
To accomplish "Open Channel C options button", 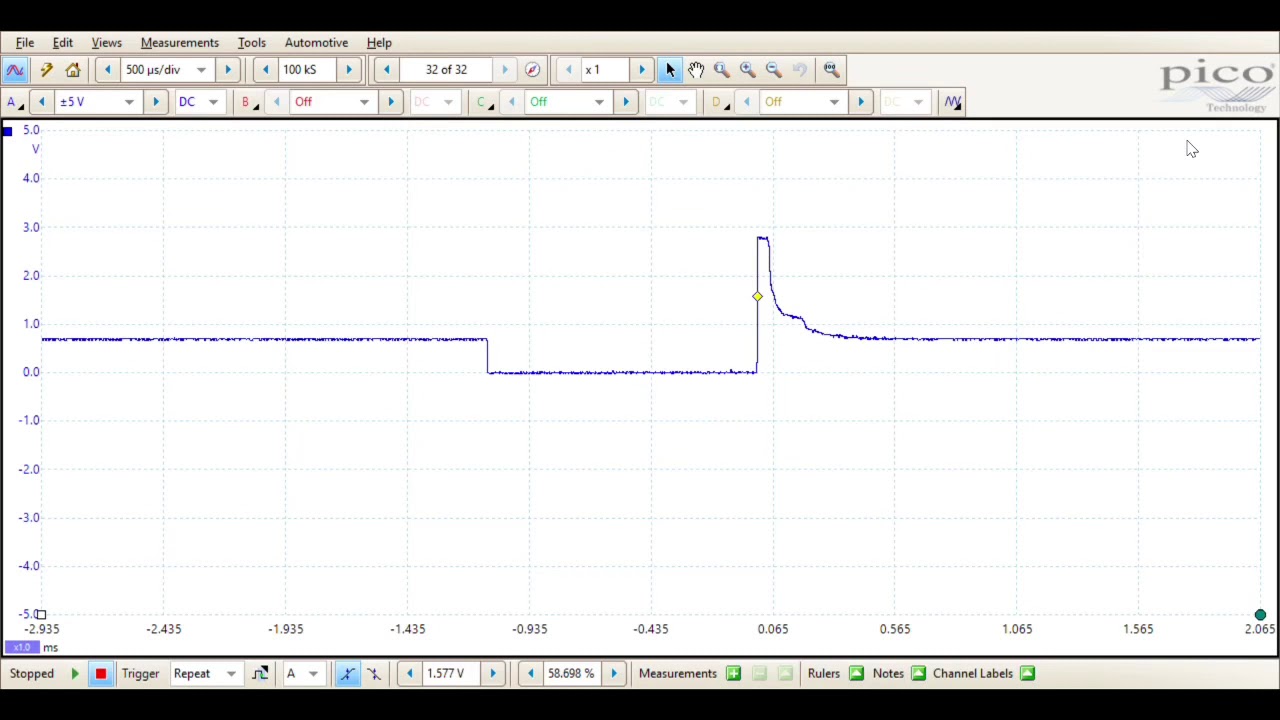I will point(485,102).
